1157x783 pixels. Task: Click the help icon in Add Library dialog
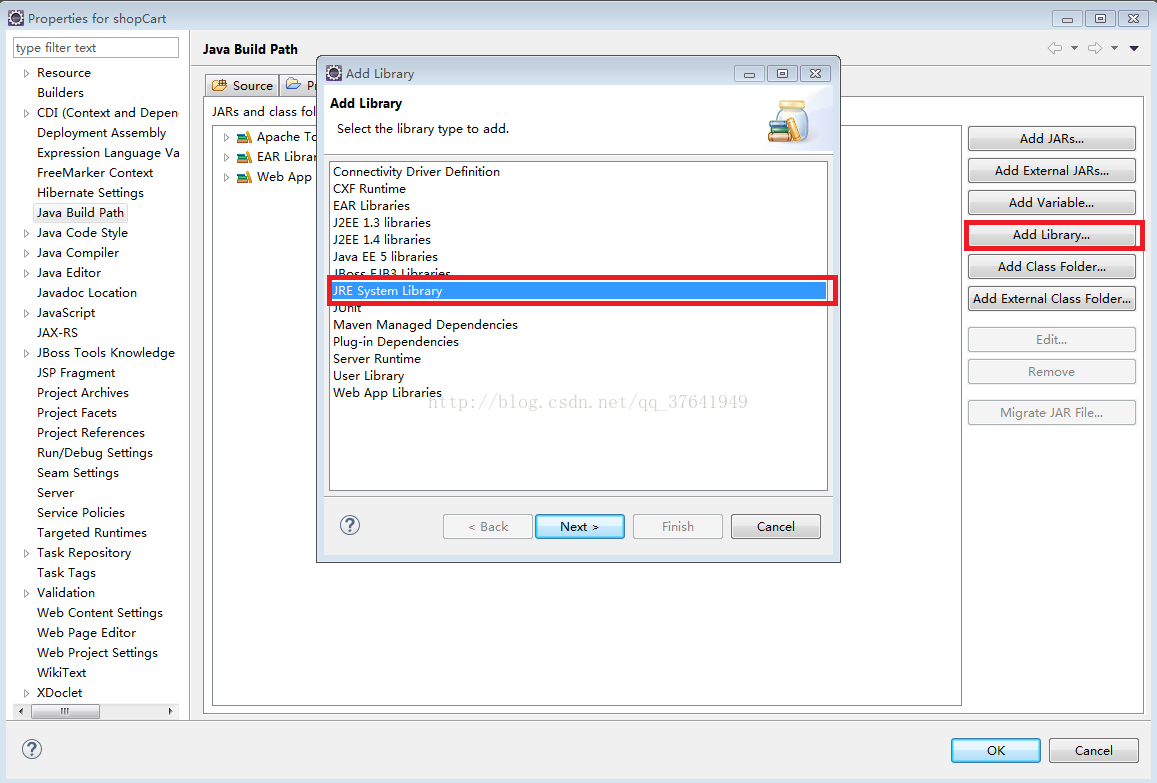click(350, 525)
